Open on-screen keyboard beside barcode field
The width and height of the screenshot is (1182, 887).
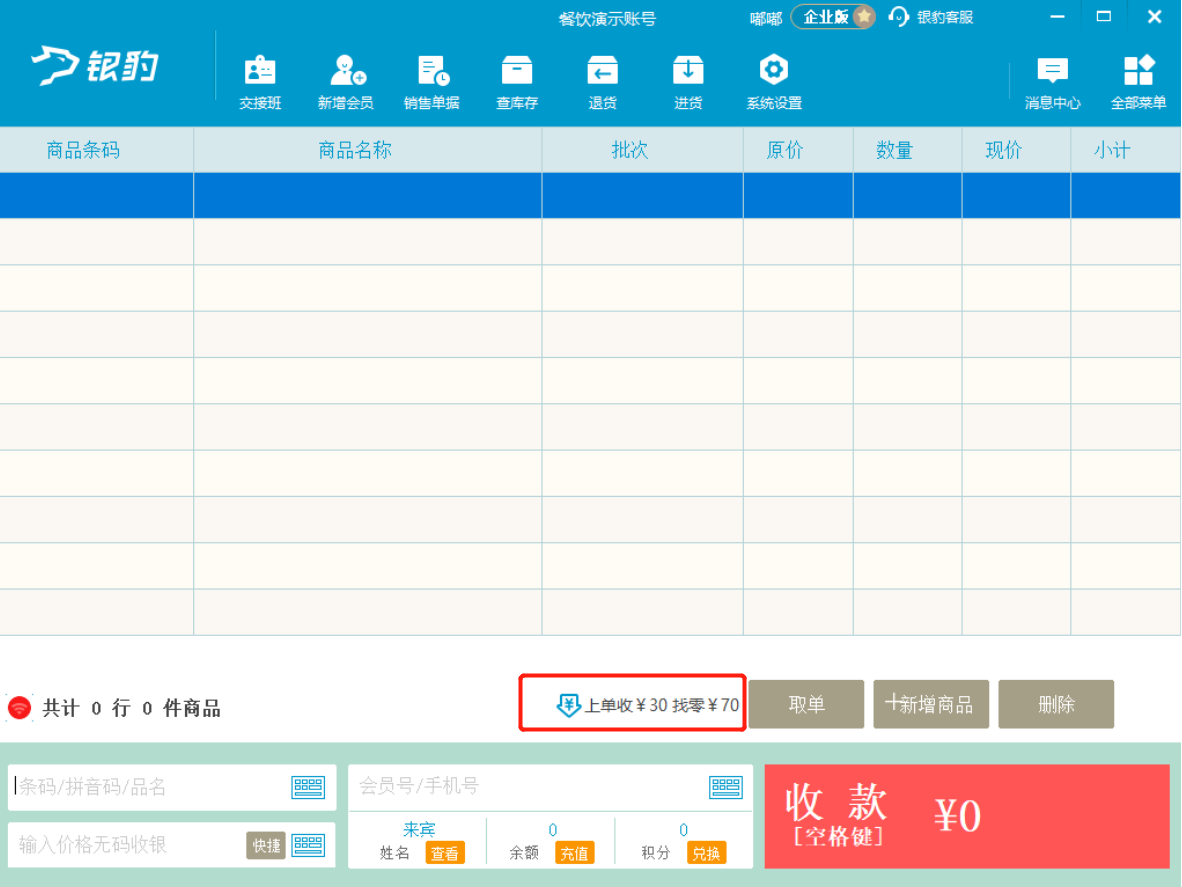click(308, 788)
